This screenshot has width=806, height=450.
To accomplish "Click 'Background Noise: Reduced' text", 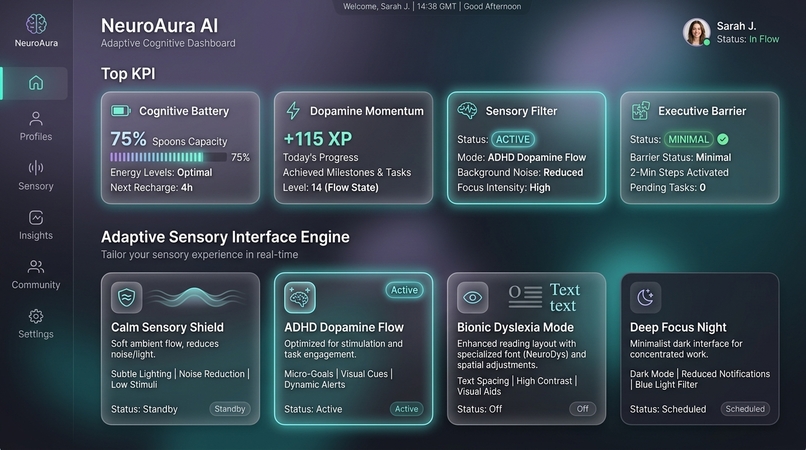I will 520,172.
